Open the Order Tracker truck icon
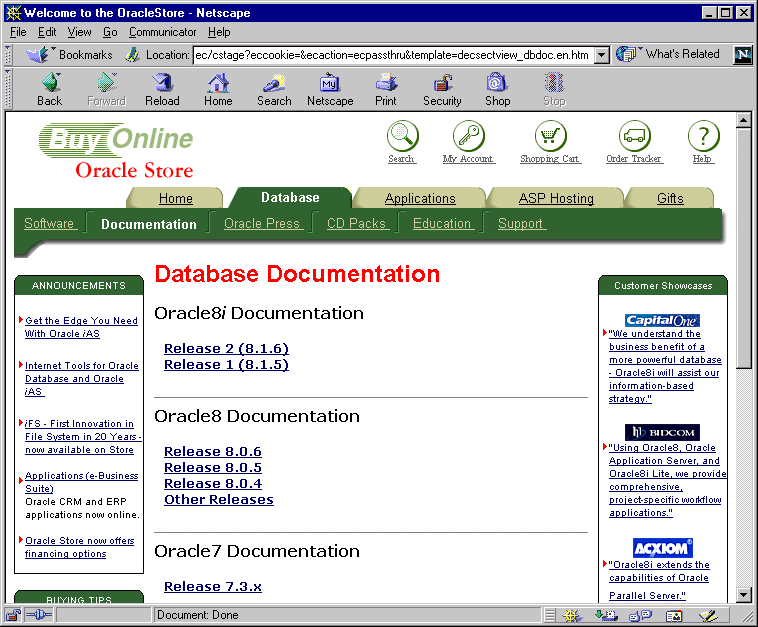Screen dimensions: 758x627 pyautogui.click(x=634, y=136)
